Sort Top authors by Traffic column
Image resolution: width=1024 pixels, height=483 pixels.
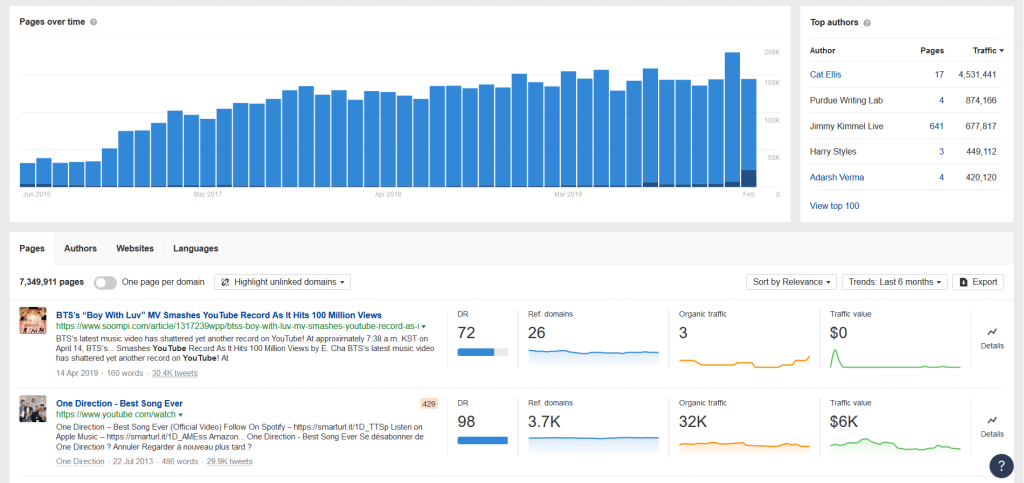tap(987, 50)
